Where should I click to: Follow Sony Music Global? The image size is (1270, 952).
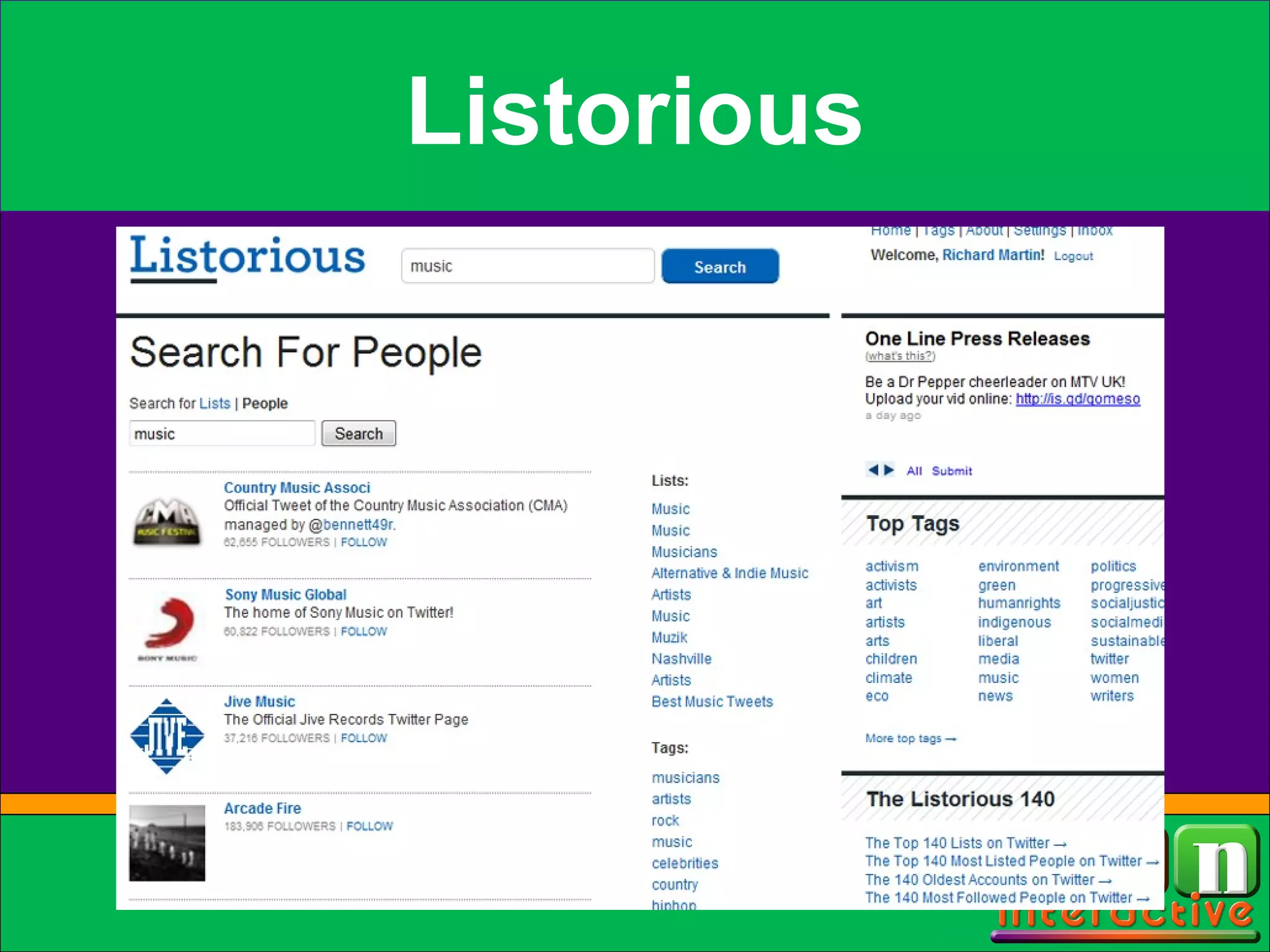[364, 632]
